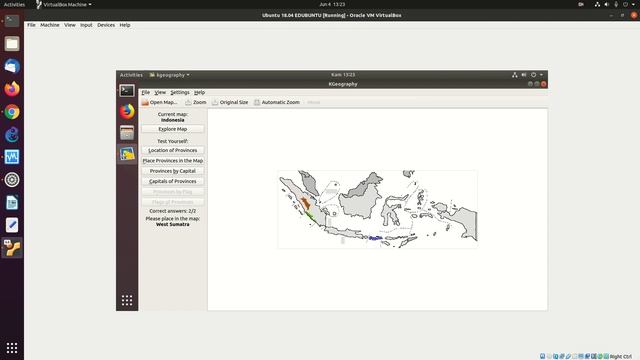The image size is (640, 360).
Task: Start the Provinces by Capital quiz
Action: click(173, 171)
